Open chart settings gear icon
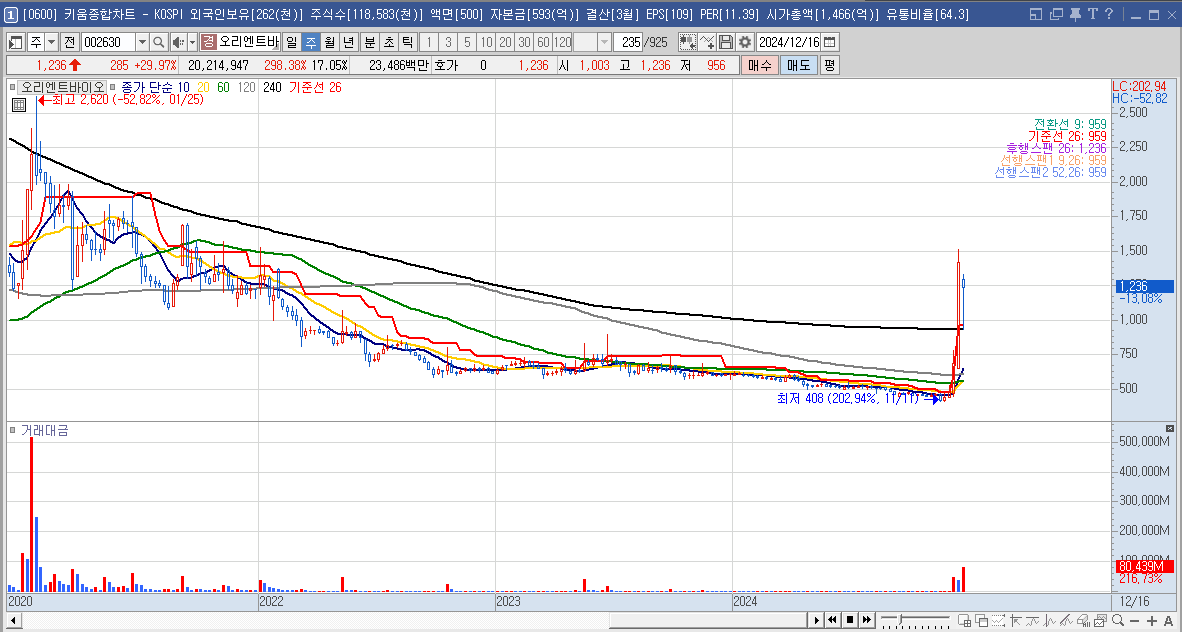The width and height of the screenshot is (1182, 632). (745, 42)
